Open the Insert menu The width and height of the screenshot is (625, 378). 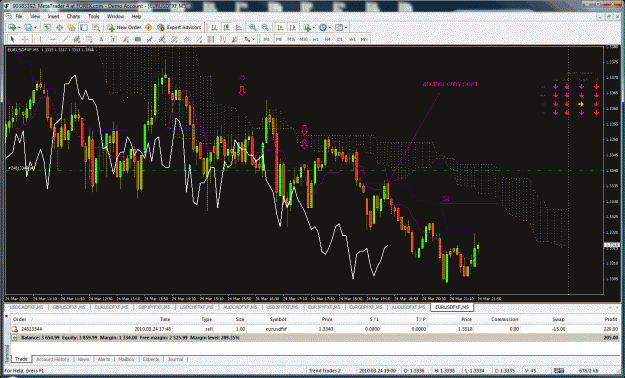pos(53,16)
